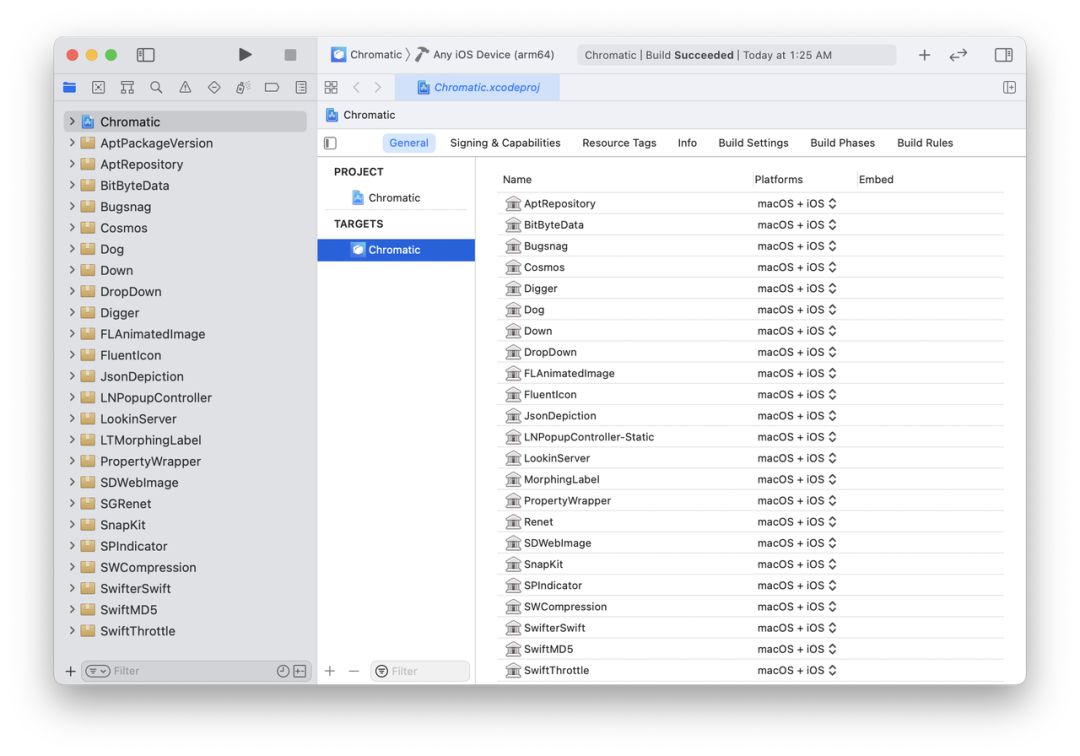Open the Debug navigator
This screenshot has height=756, width=1080.
(x=243, y=87)
